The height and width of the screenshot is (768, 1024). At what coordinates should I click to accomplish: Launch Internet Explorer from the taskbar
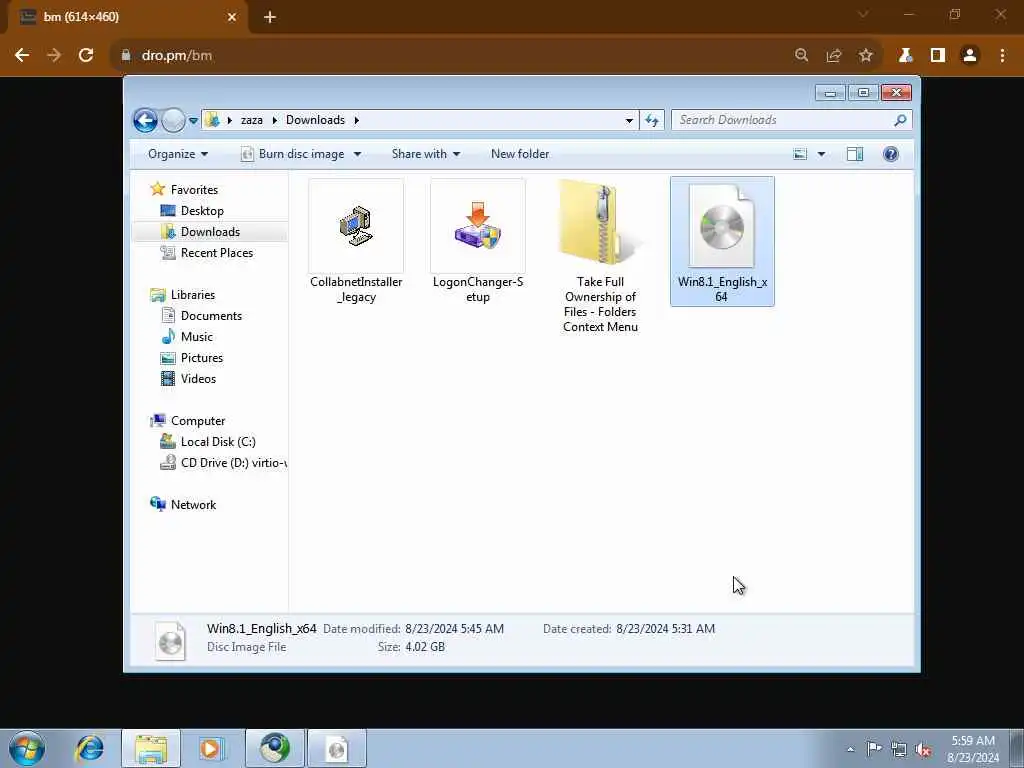tap(89, 748)
